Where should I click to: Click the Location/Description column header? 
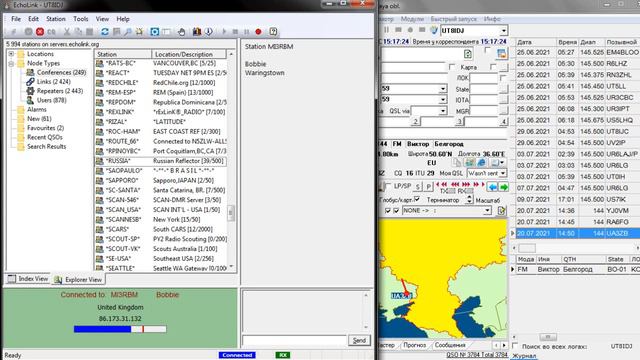tap(189, 54)
